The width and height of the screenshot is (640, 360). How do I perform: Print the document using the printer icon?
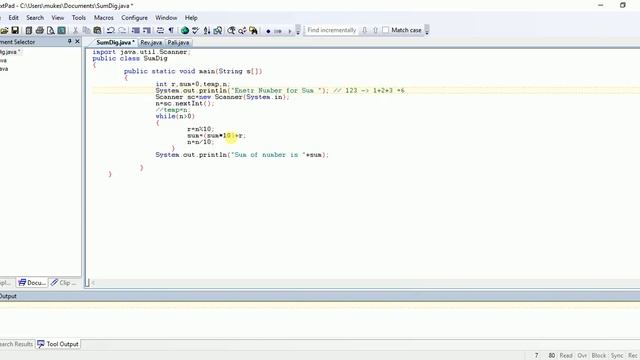click(40, 30)
